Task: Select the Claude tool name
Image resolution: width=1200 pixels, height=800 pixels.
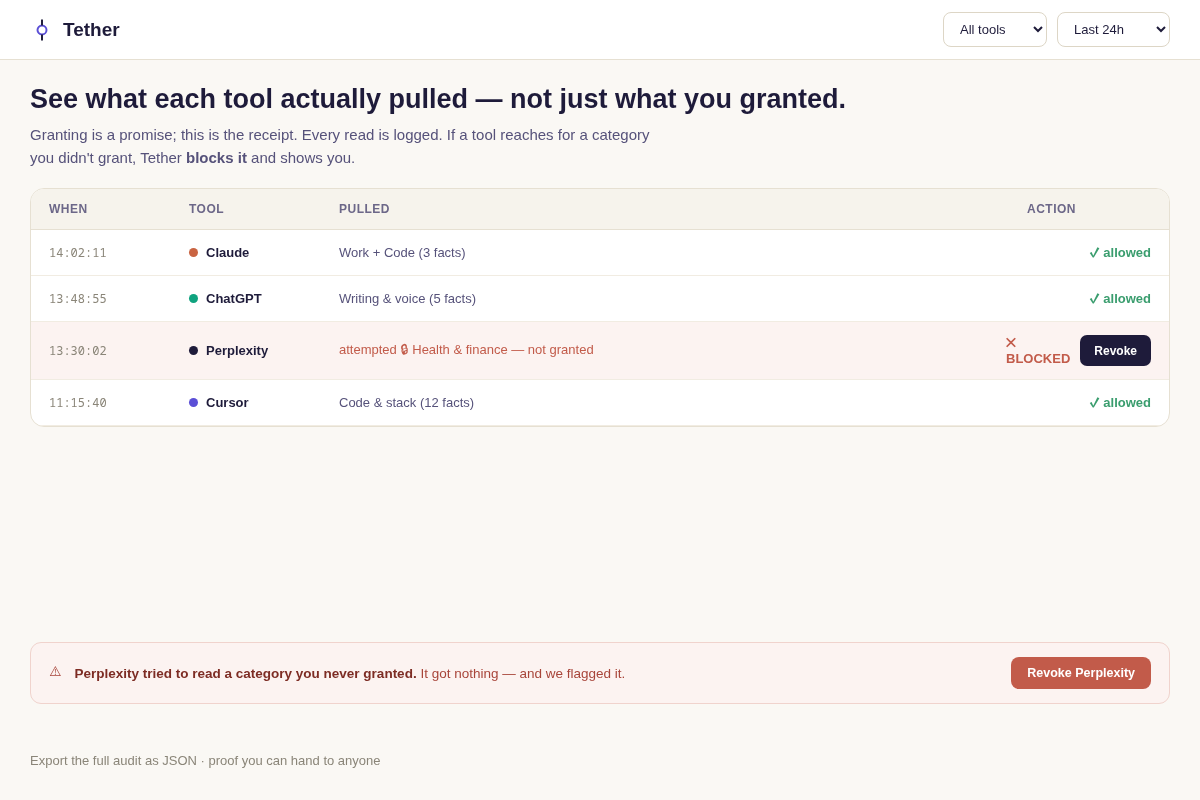Action: click(x=227, y=253)
